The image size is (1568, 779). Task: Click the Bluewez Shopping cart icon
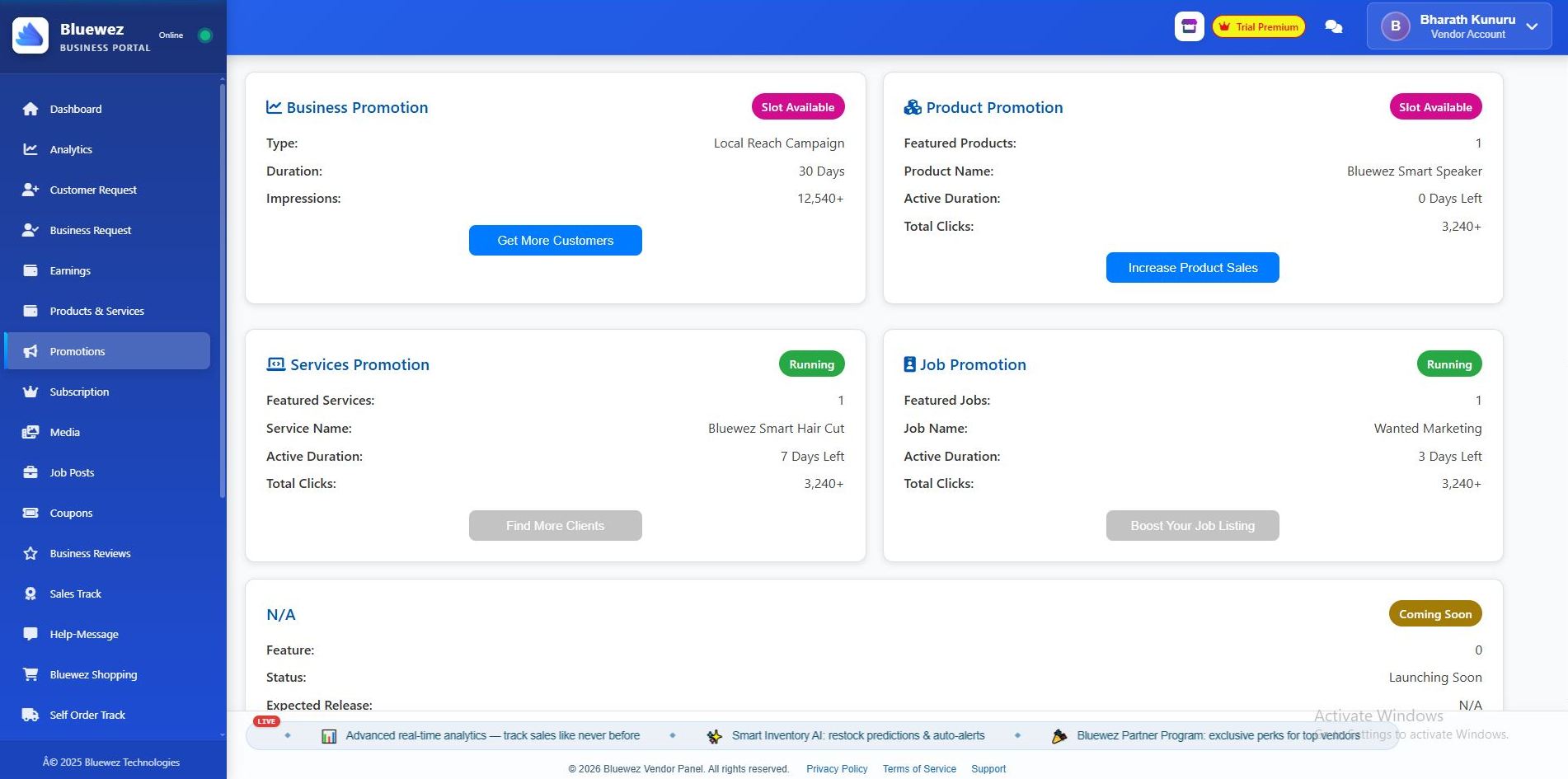[31, 674]
